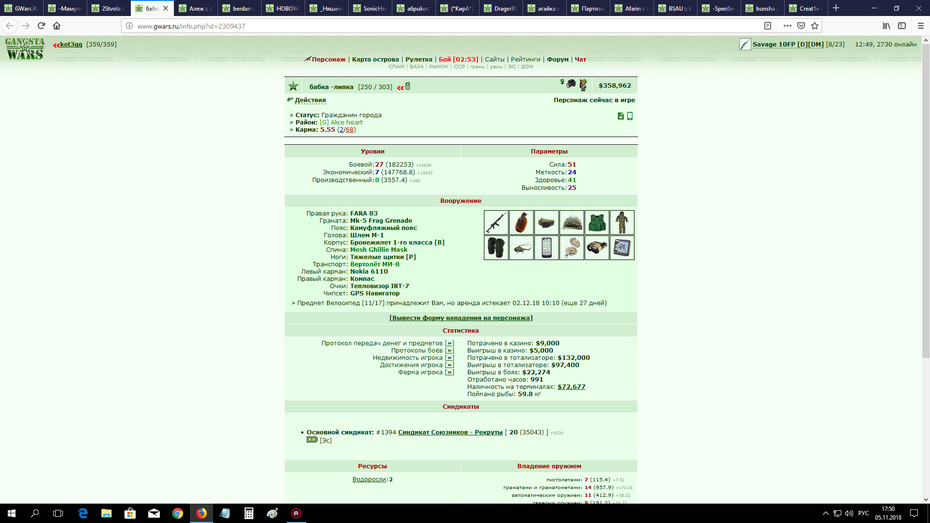Viewport: 930px width, 523px height.
Task: Open the Firefox library icon
Action: (x=886, y=25)
